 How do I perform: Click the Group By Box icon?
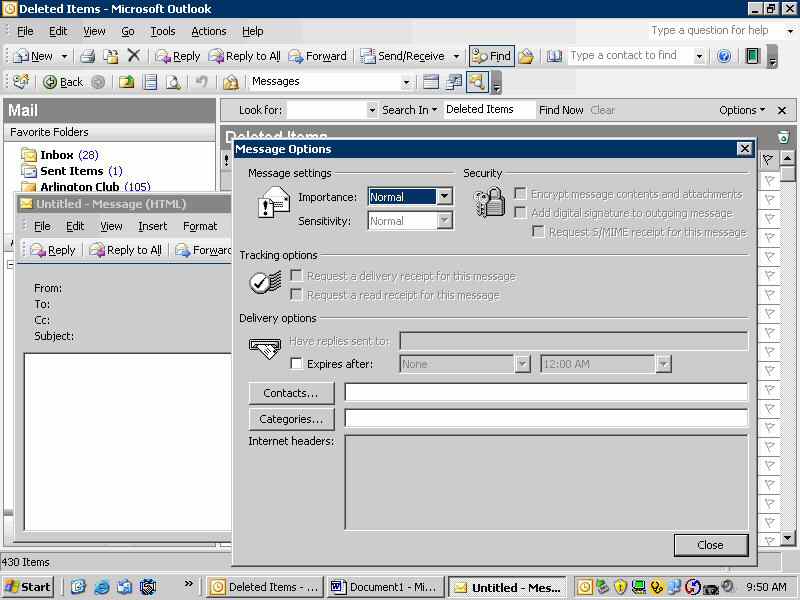[x=431, y=82]
